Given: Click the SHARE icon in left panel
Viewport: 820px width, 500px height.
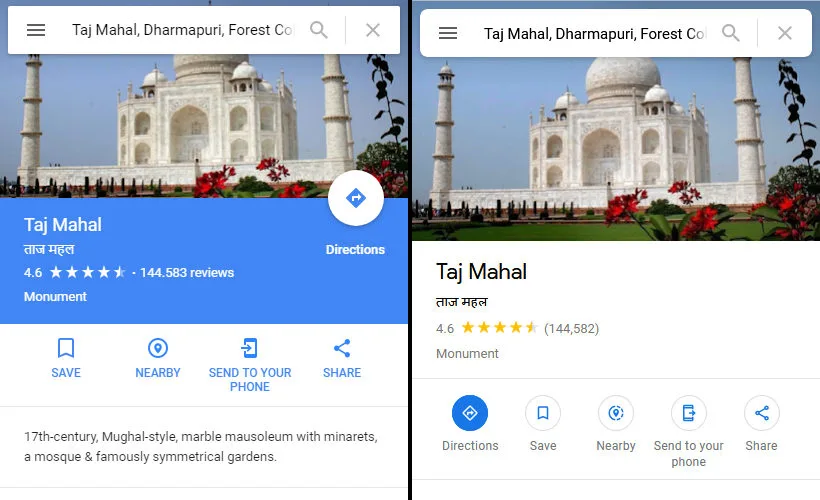Looking at the screenshot, I should [341, 348].
